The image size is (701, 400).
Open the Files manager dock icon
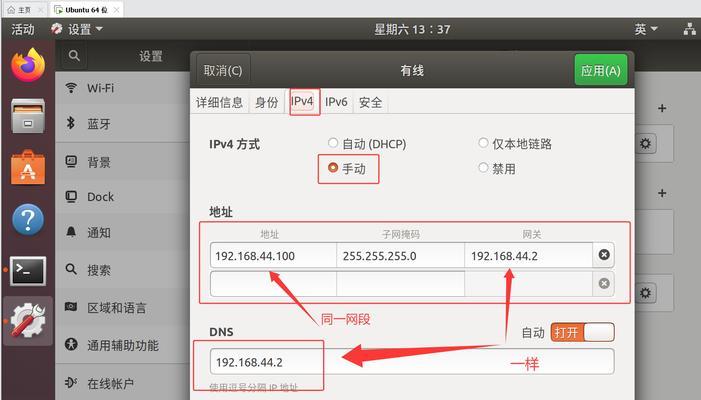click(28, 116)
